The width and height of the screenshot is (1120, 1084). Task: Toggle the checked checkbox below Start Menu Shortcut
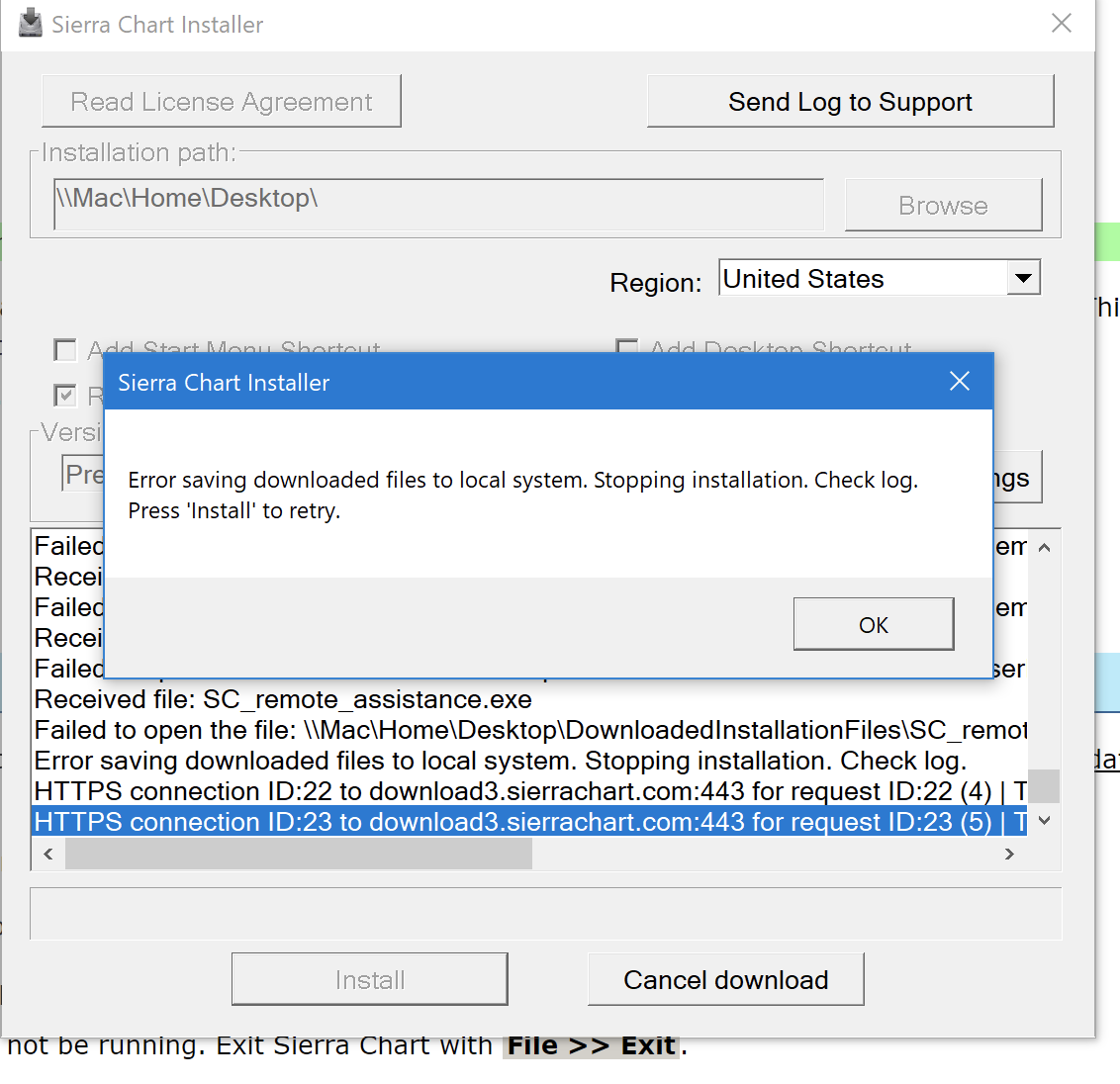coord(65,395)
